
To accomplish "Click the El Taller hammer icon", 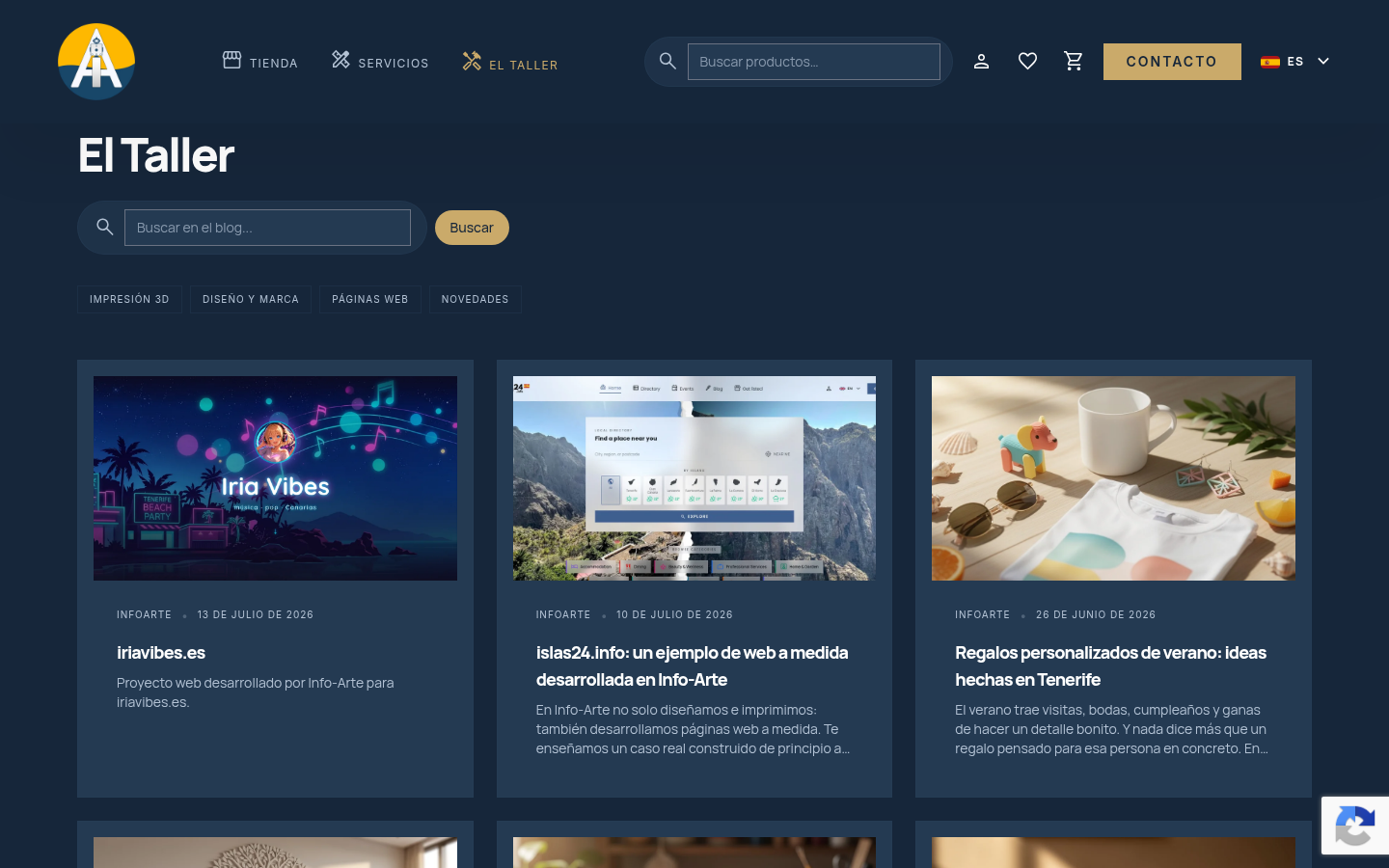I will point(472,61).
